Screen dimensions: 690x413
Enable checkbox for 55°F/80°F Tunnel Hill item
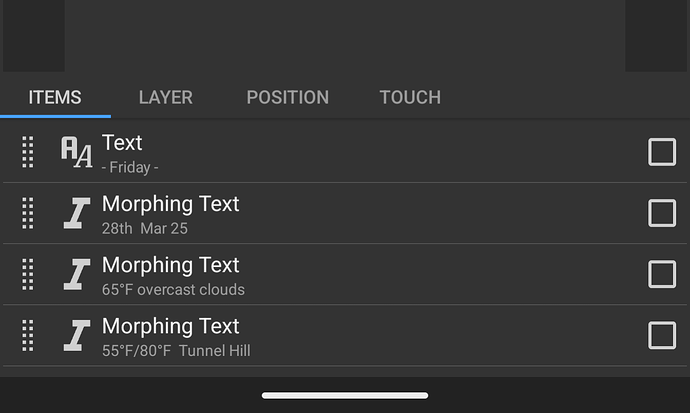662,335
